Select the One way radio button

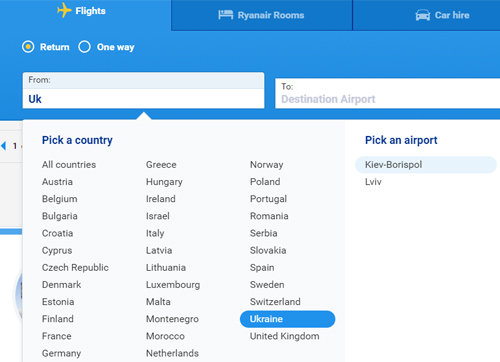pyautogui.click(x=84, y=47)
